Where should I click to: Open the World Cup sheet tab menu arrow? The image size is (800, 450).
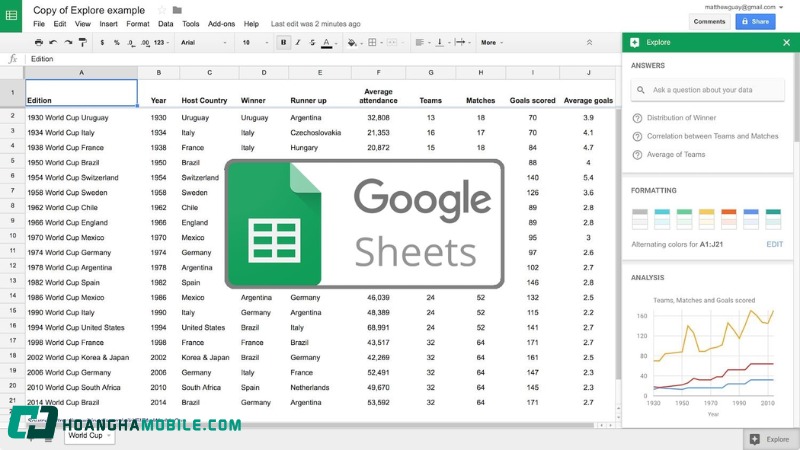109,435
